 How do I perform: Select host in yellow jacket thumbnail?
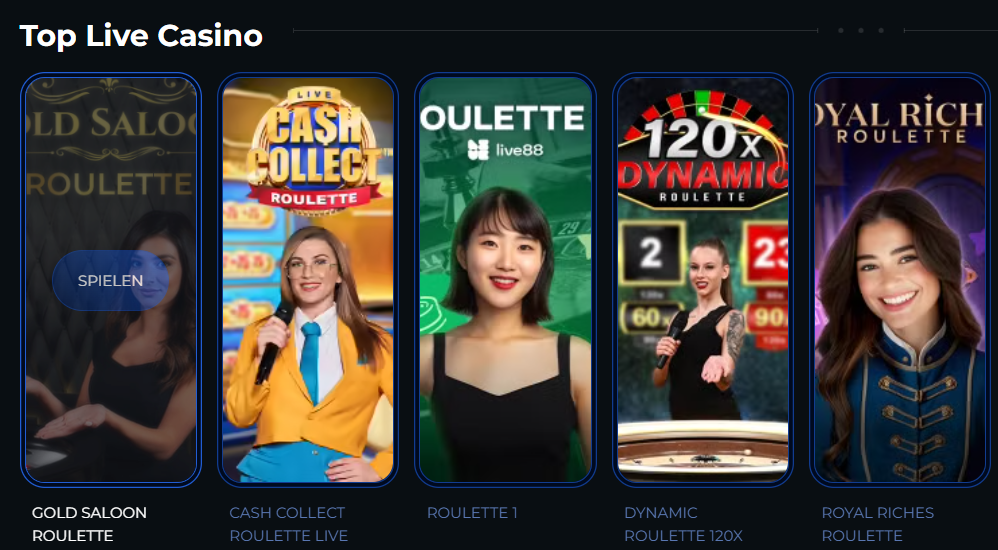[x=308, y=280]
